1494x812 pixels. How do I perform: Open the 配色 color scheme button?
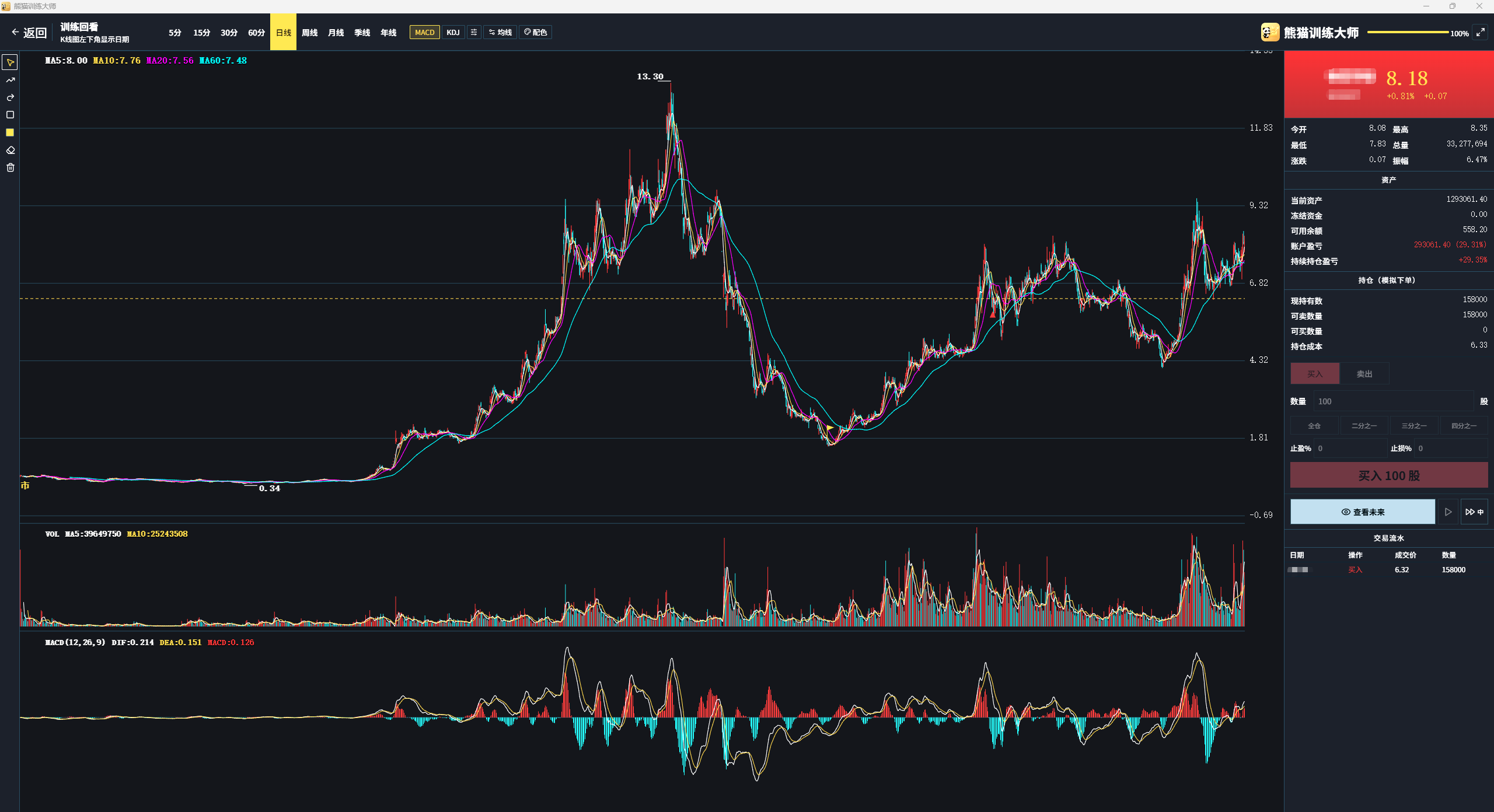click(x=535, y=32)
